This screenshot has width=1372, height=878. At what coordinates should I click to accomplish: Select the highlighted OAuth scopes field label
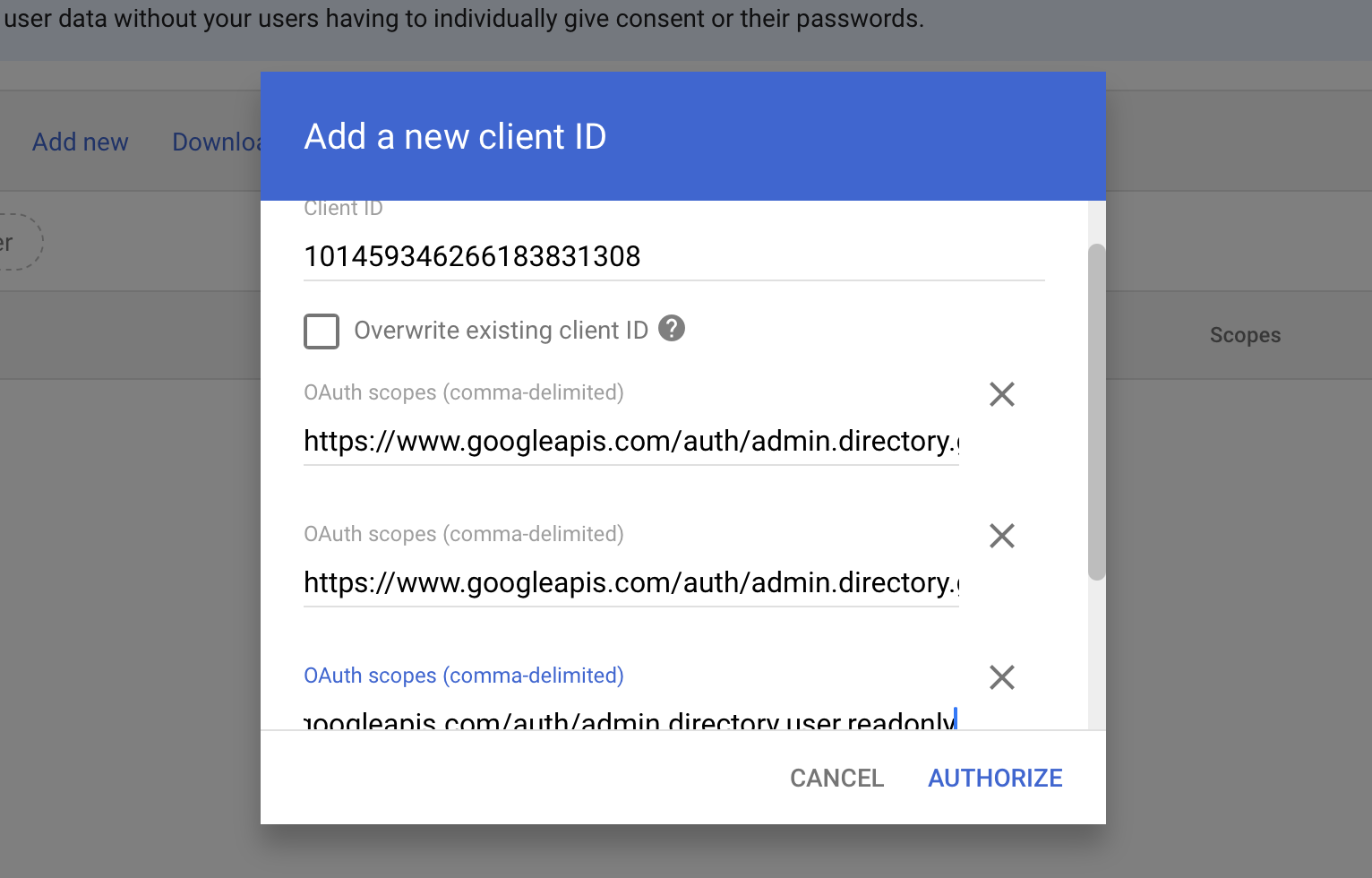pyautogui.click(x=463, y=675)
